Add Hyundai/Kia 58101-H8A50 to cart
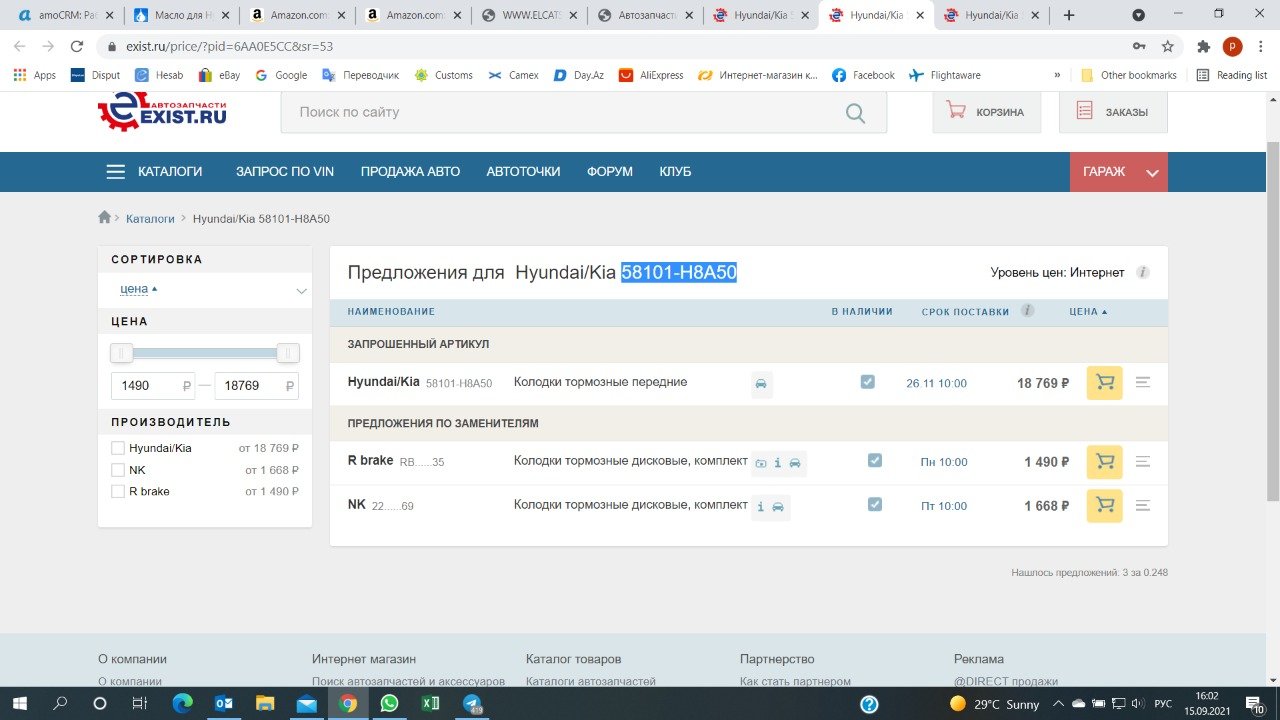 pos(1104,383)
